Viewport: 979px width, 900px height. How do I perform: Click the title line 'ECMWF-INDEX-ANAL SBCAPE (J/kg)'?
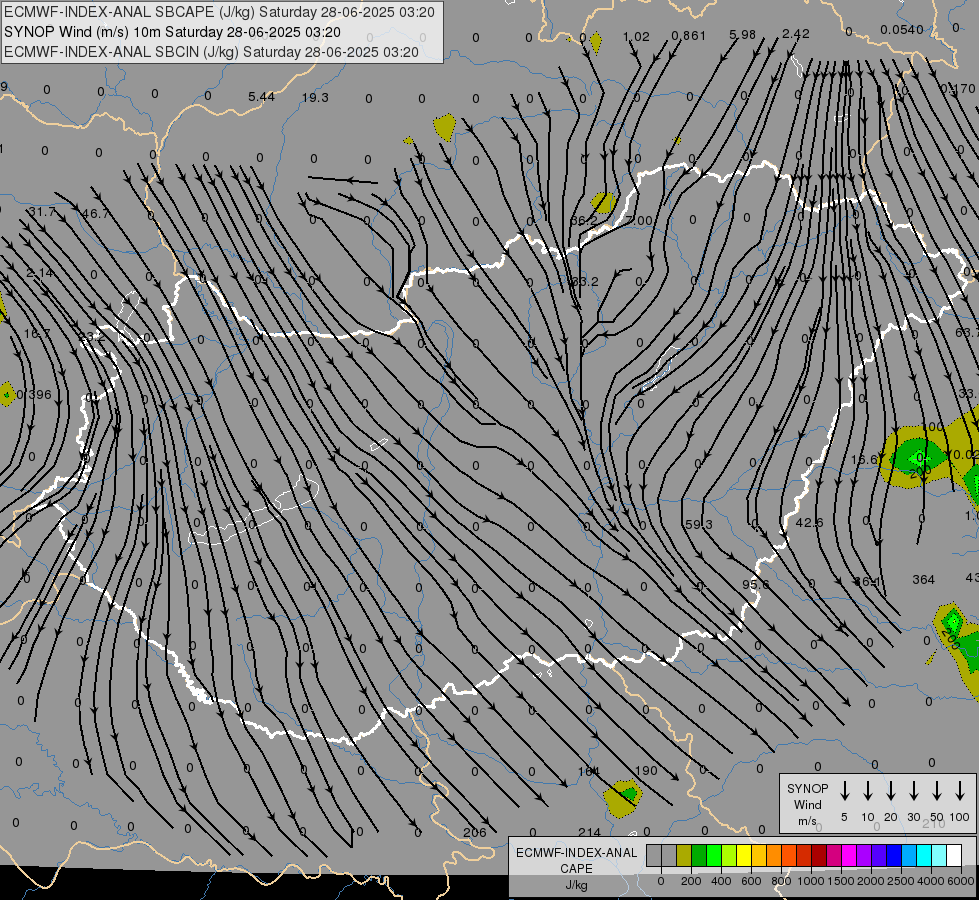(130, 12)
